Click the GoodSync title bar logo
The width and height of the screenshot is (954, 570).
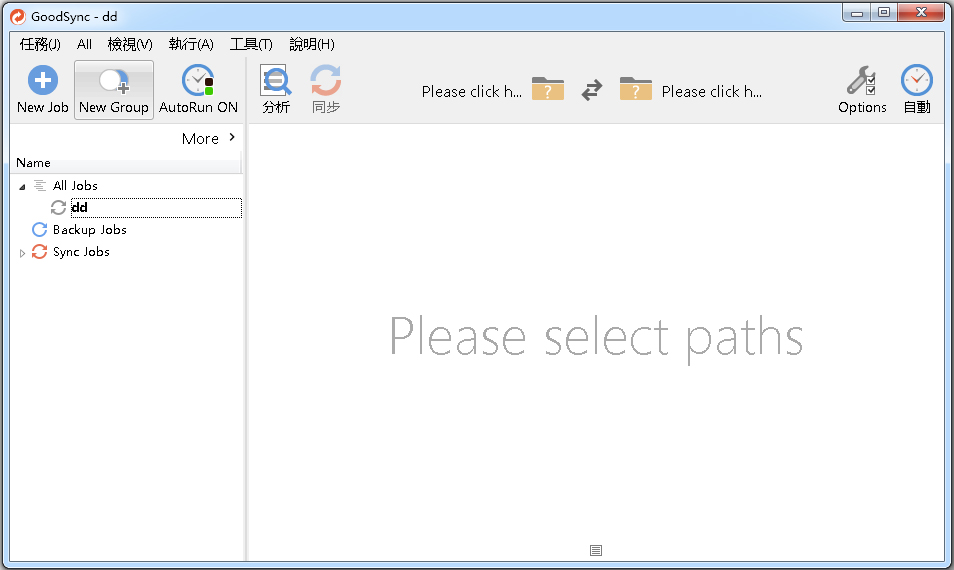pyautogui.click(x=18, y=16)
